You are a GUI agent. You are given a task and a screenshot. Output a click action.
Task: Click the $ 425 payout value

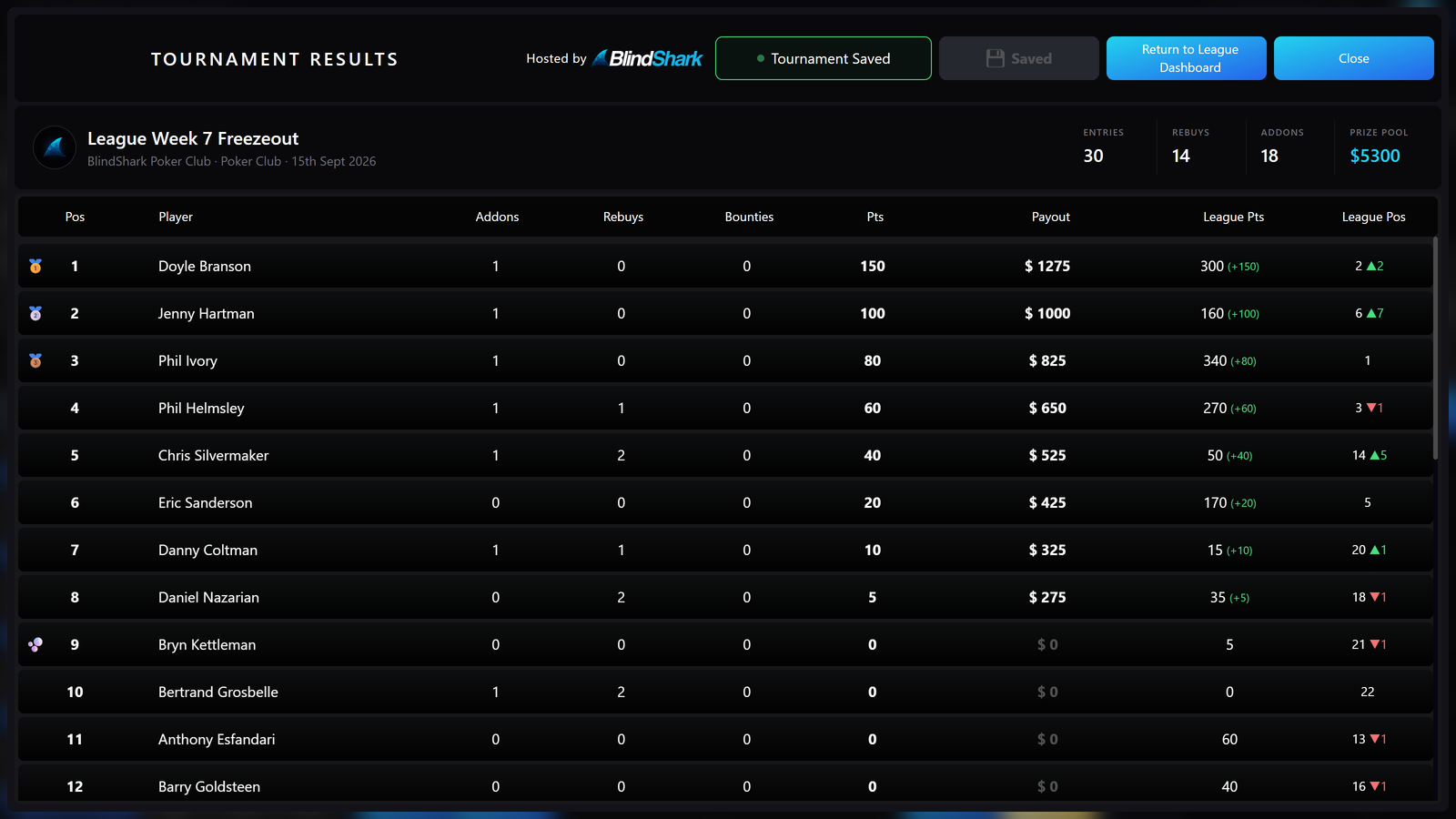1047,502
